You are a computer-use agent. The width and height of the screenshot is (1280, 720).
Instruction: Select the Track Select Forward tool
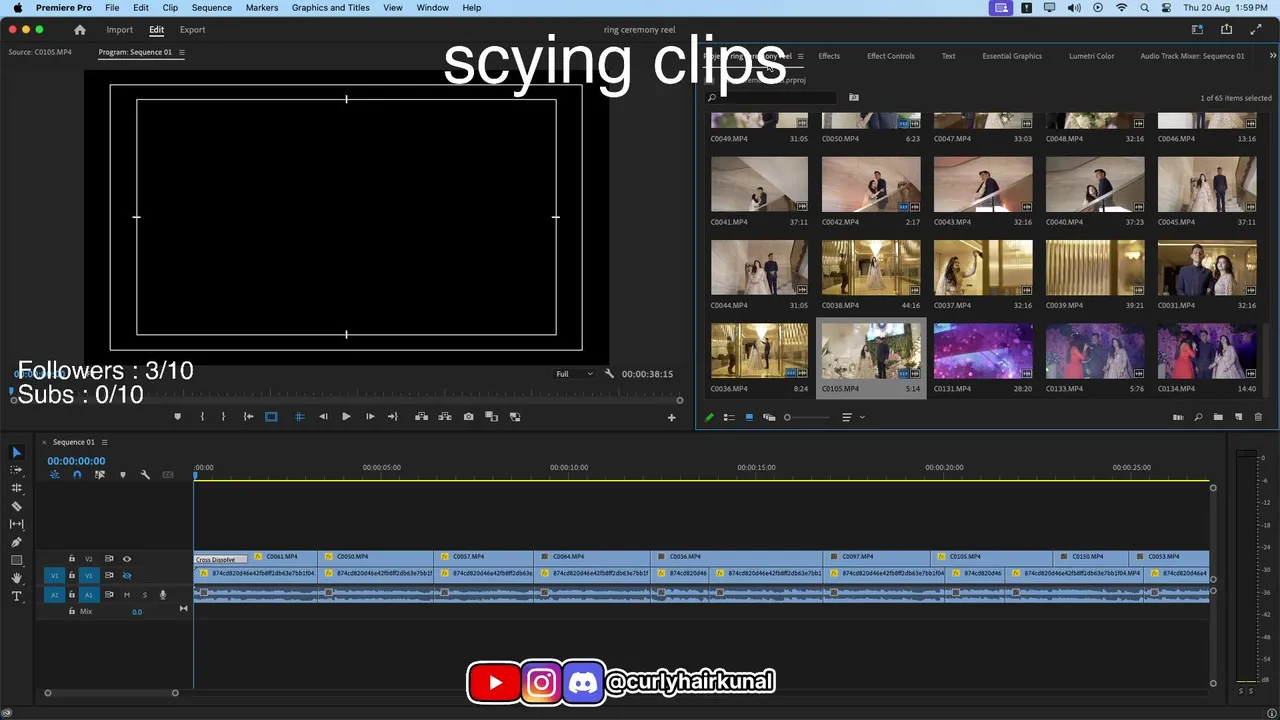pos(16,470)
